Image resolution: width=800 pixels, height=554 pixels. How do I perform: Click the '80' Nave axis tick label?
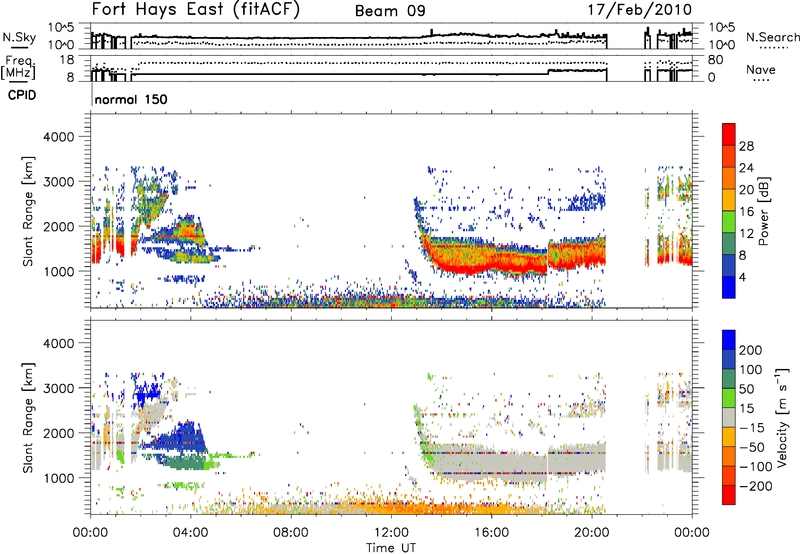point(715,60)
